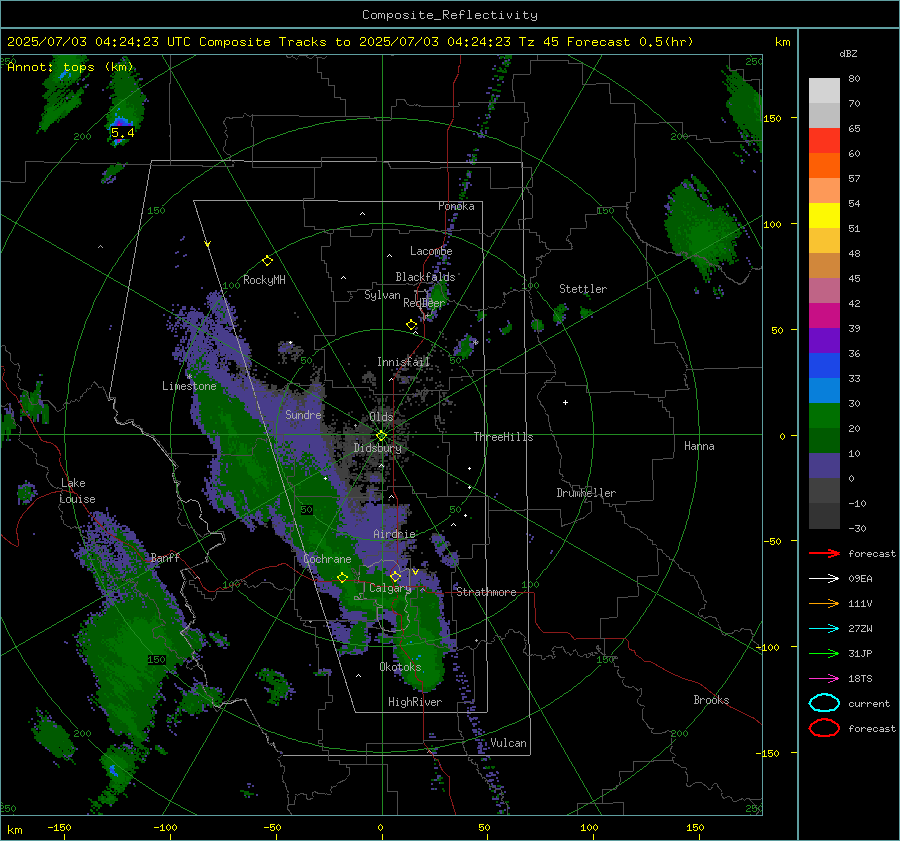The height and width of the screenshot is (841, 900).
Task: Click the yellow 51-54 dBZ color swatch
Action: [x=824, y=216]
